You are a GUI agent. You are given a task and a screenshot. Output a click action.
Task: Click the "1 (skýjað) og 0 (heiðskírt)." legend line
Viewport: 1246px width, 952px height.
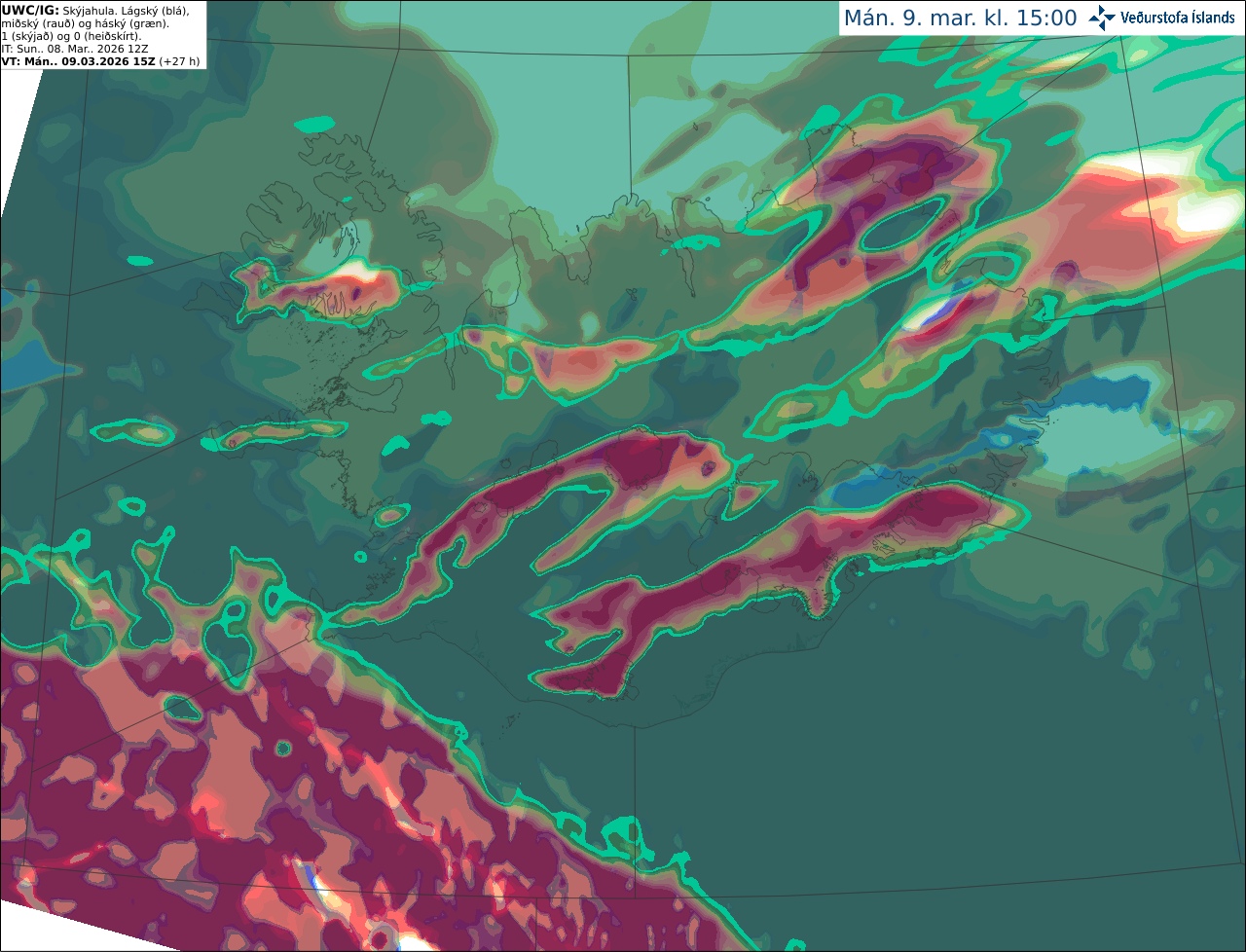[x=71, y=36]
